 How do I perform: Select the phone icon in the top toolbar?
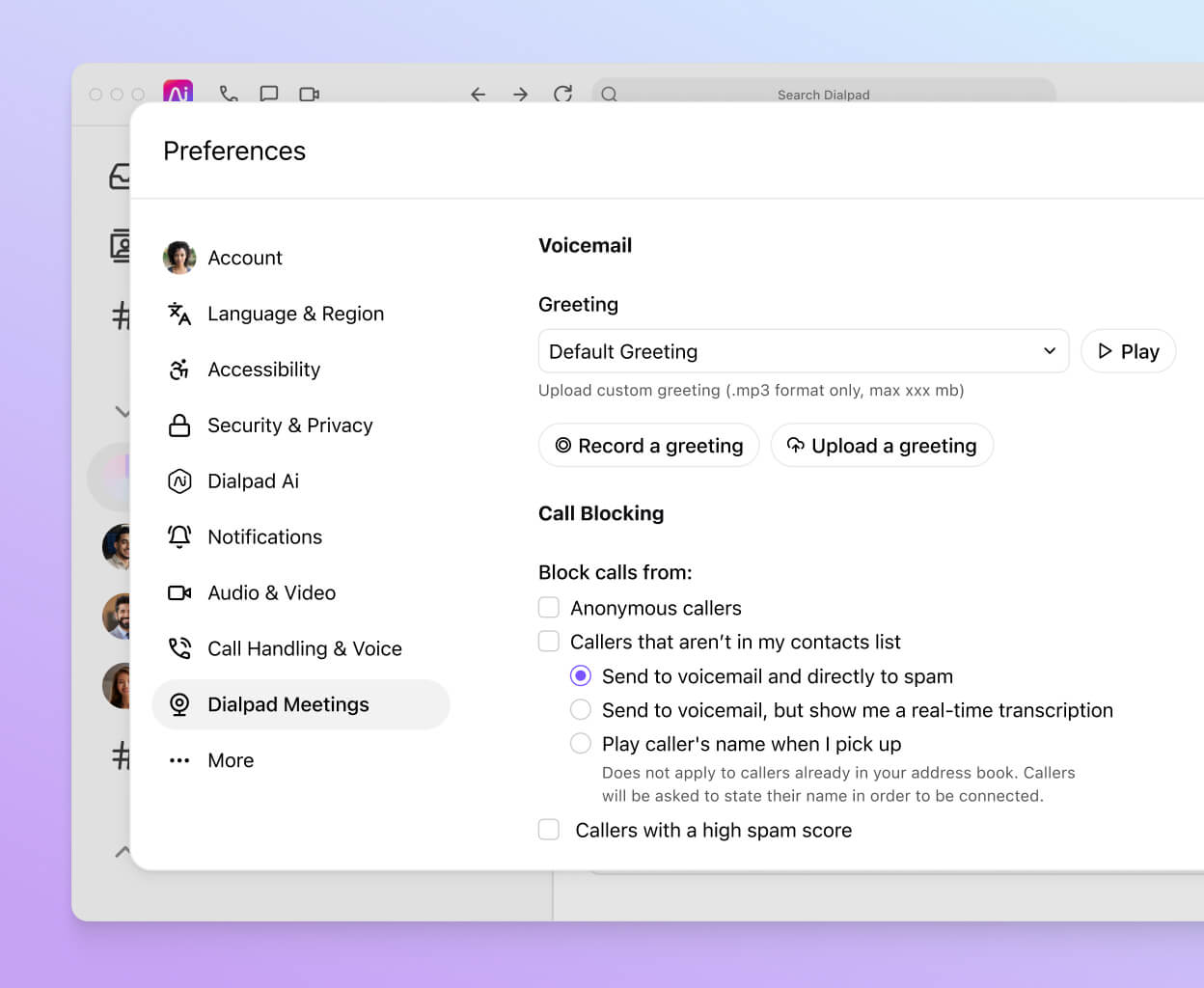coord(230,94)
